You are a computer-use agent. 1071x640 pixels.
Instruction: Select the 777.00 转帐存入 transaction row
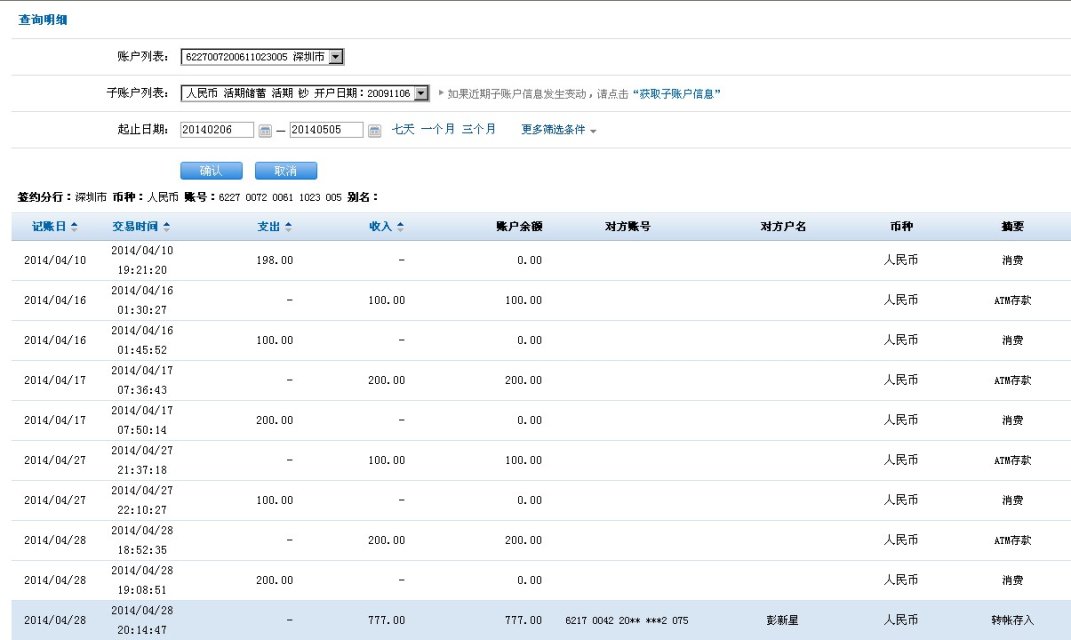click(540, 620)
